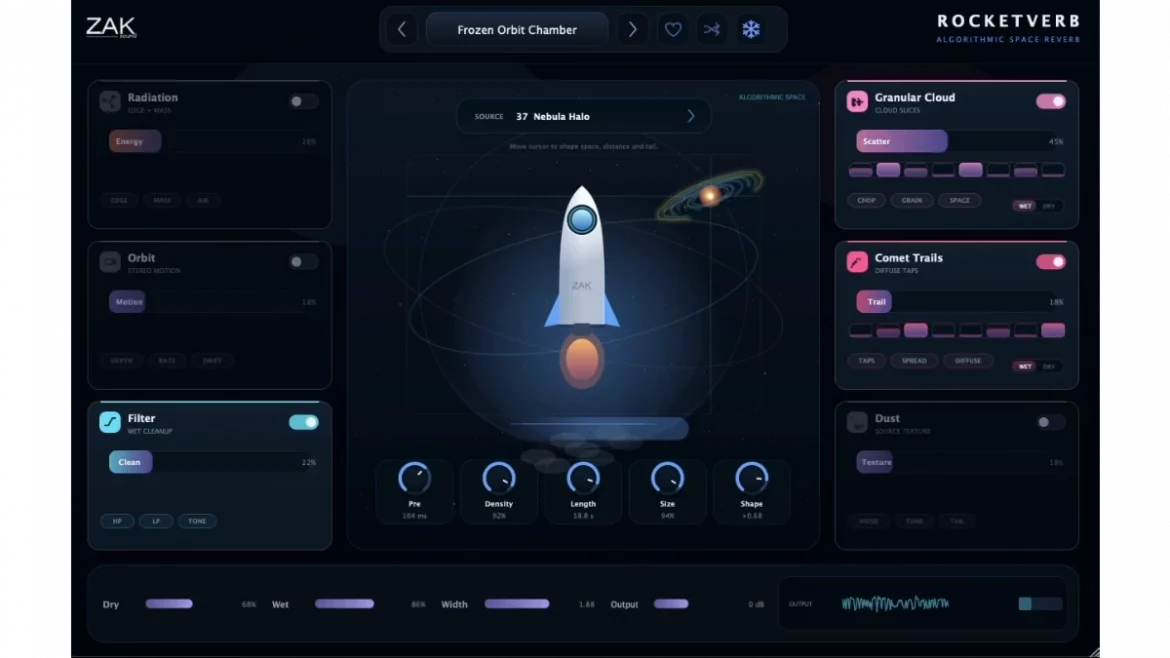Click the HP filter button
The image size is (1170, 658).
pos(117,521)
